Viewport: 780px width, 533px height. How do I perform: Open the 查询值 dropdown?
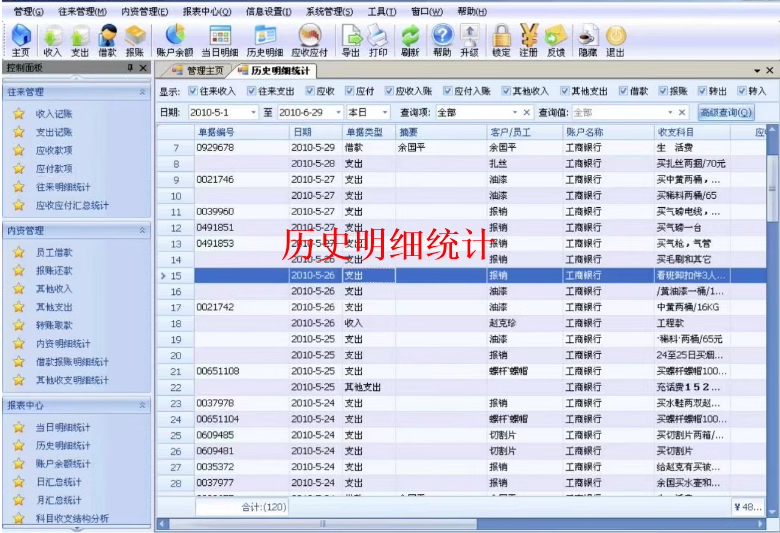670,112
